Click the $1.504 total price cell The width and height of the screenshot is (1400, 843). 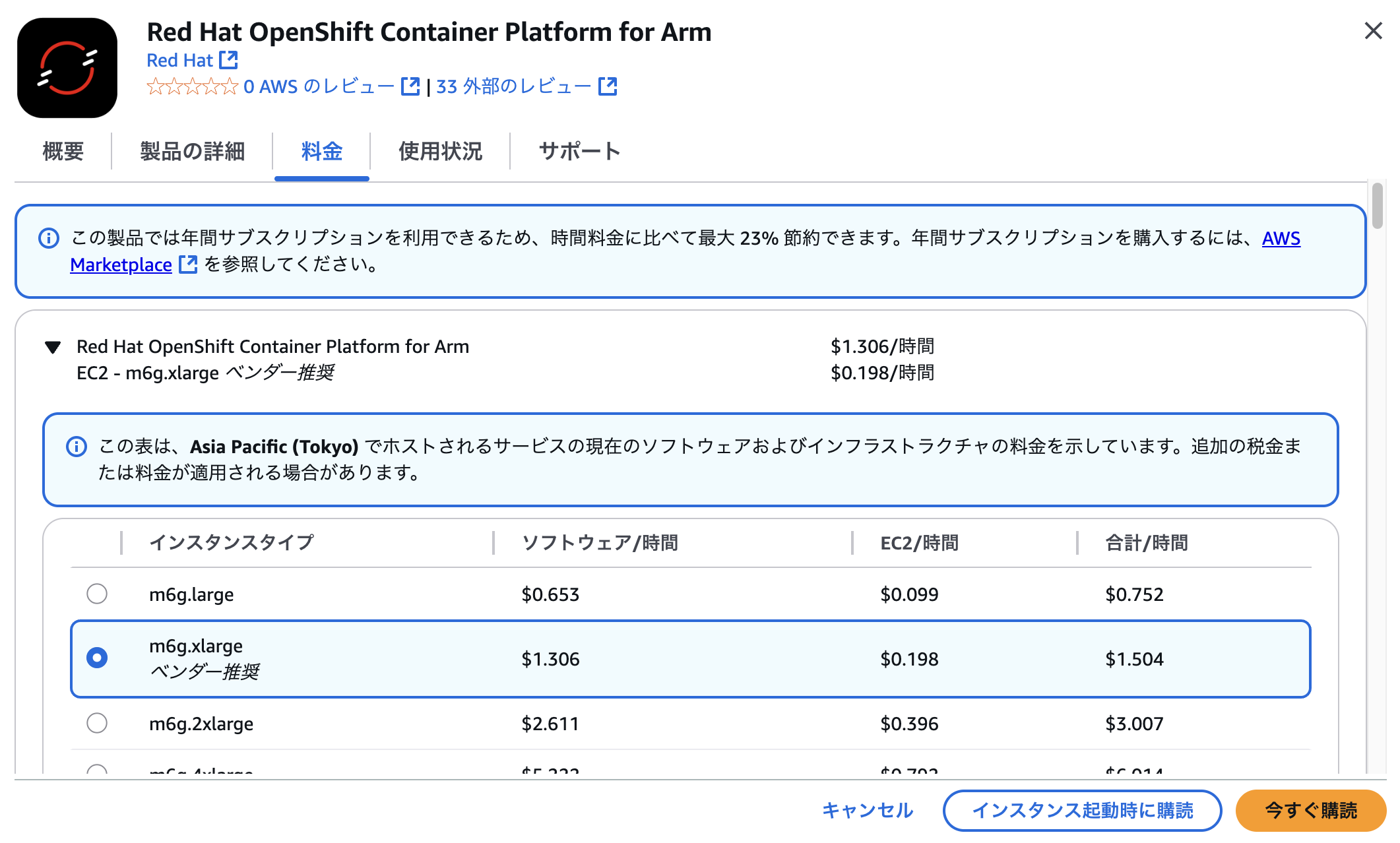(1134, 659)
